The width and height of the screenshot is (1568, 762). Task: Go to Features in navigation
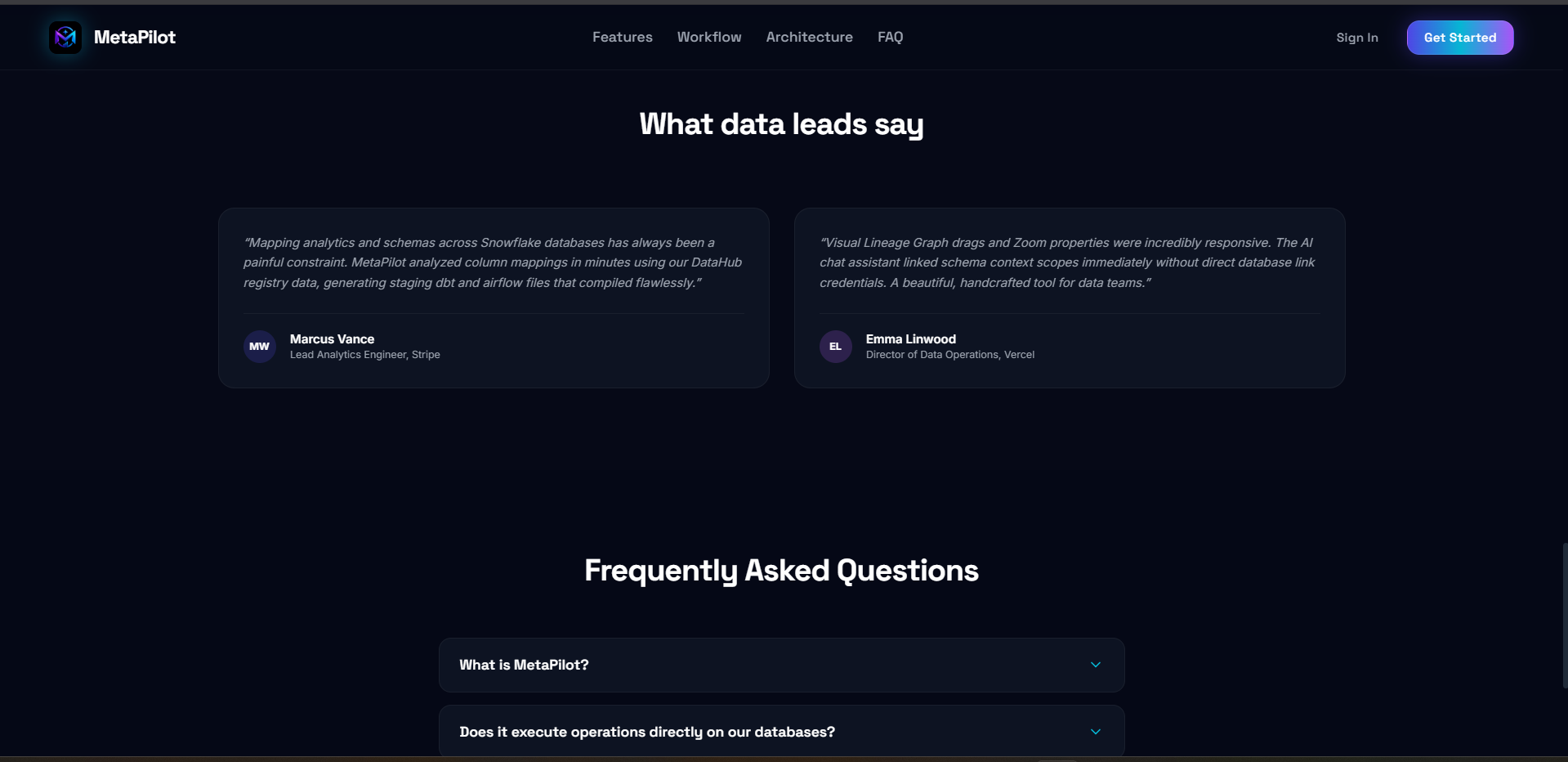[623, 37]
